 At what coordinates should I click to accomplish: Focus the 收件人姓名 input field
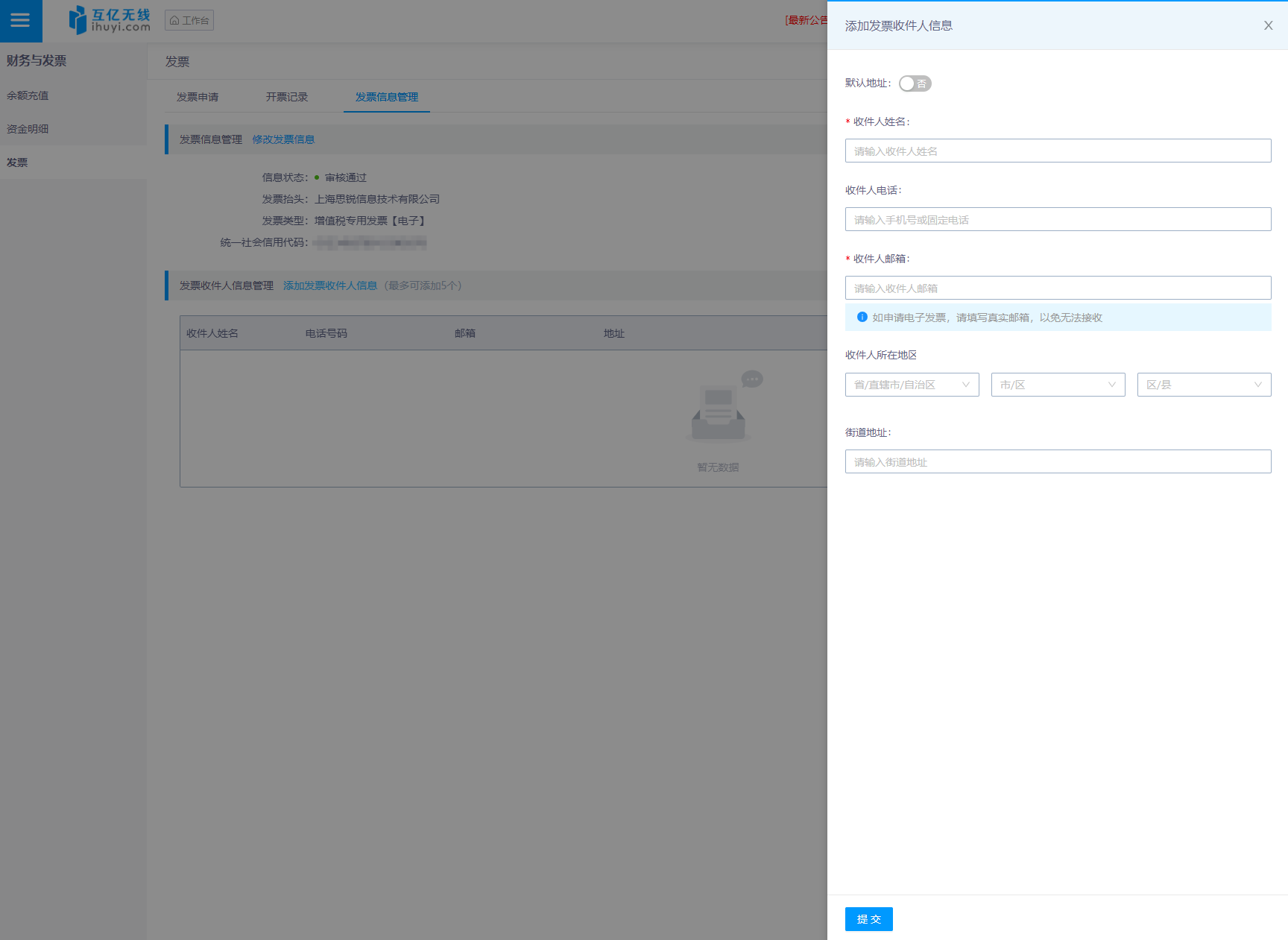point(1058,151)
